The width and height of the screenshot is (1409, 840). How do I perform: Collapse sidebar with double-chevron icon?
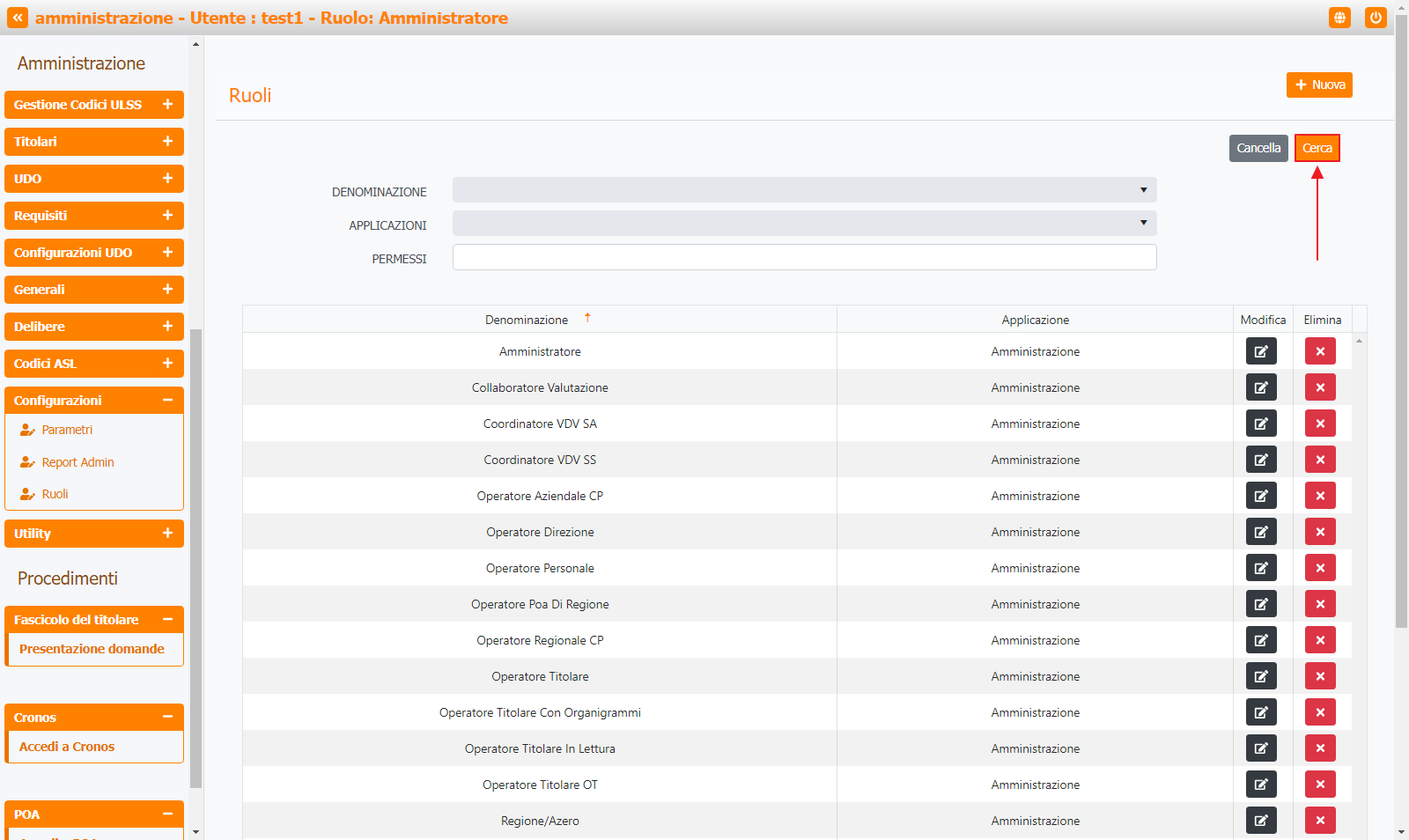[x=18, y=18]
